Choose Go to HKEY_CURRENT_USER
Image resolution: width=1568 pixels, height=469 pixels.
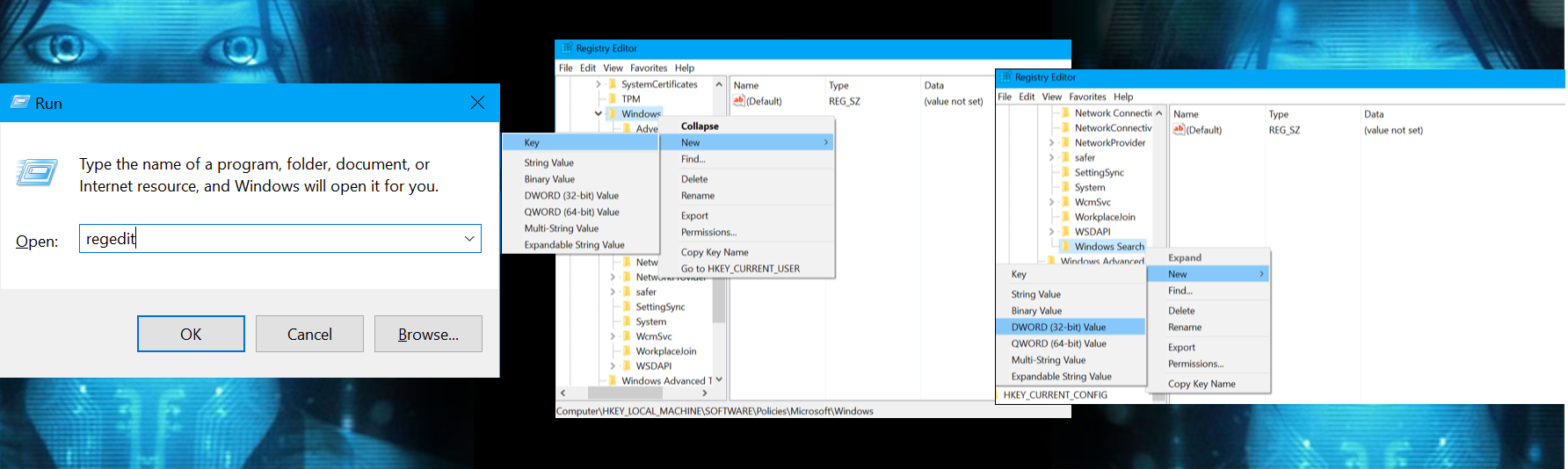[x=740, y=269]
